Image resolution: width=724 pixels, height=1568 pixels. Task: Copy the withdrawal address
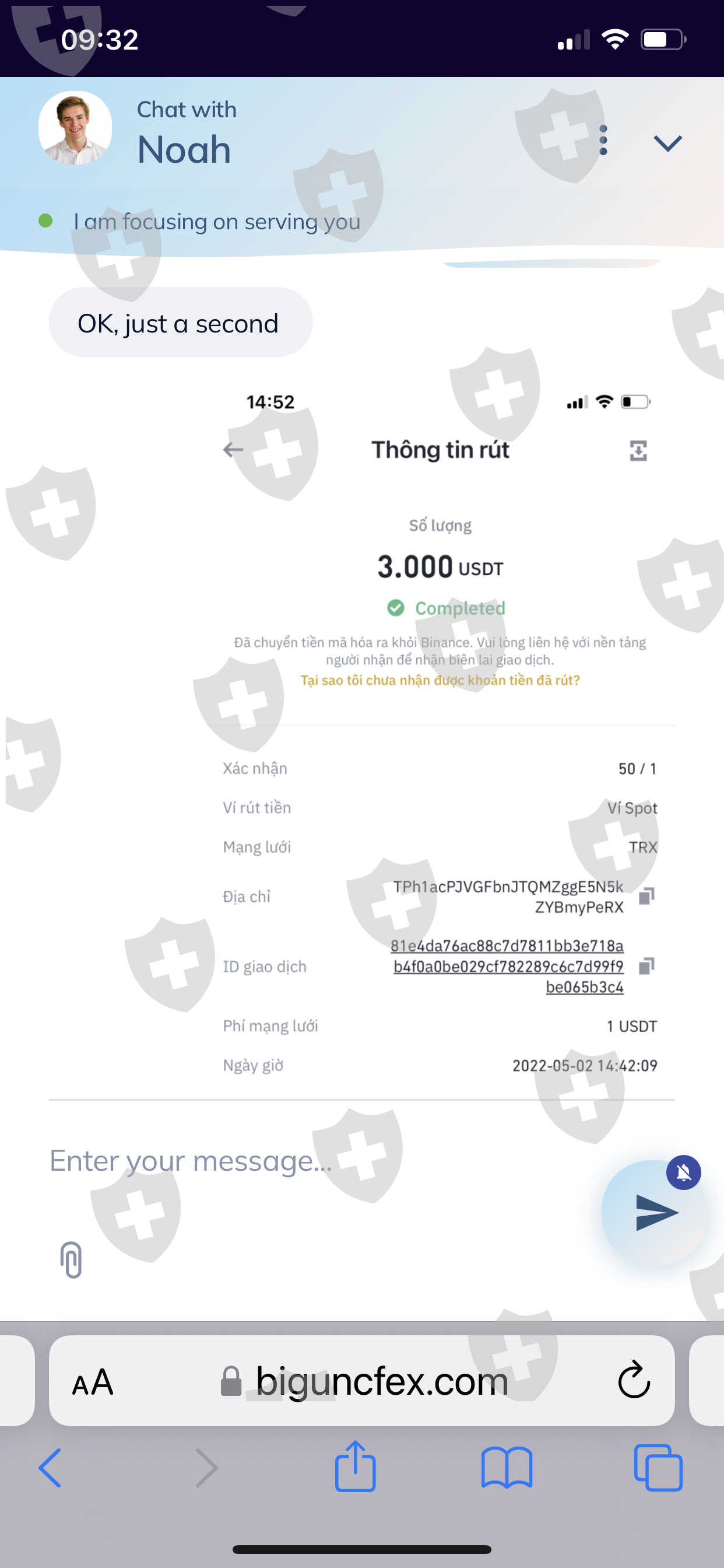coord(646,896)
